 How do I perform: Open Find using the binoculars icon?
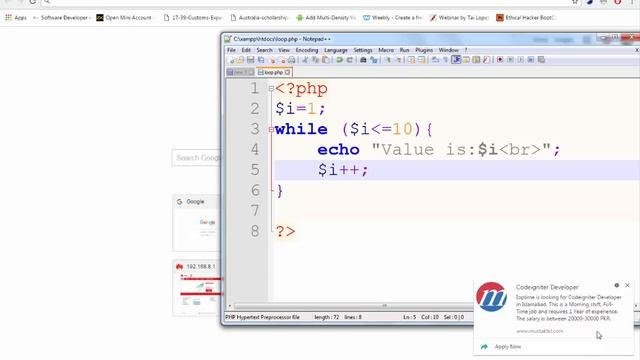[x=363, y=60]
